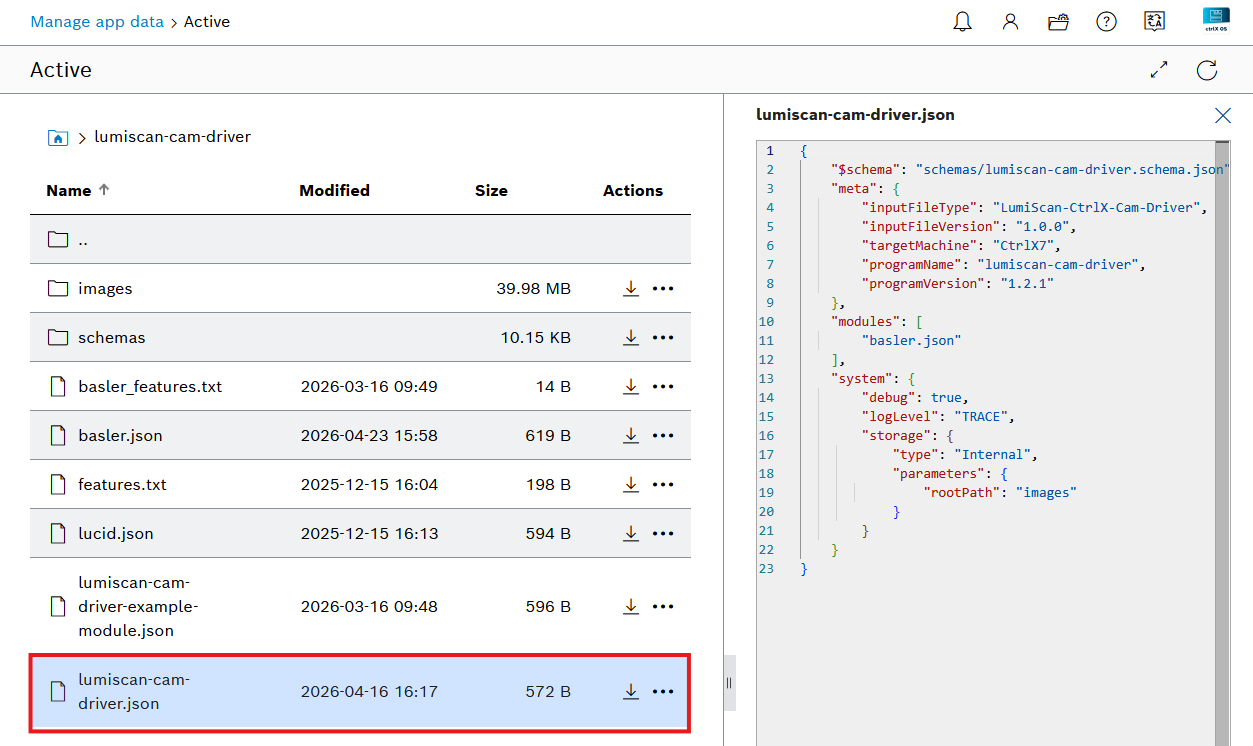
Task: Click the ctrlX OS logo
Action: [x=1216, y=21]
